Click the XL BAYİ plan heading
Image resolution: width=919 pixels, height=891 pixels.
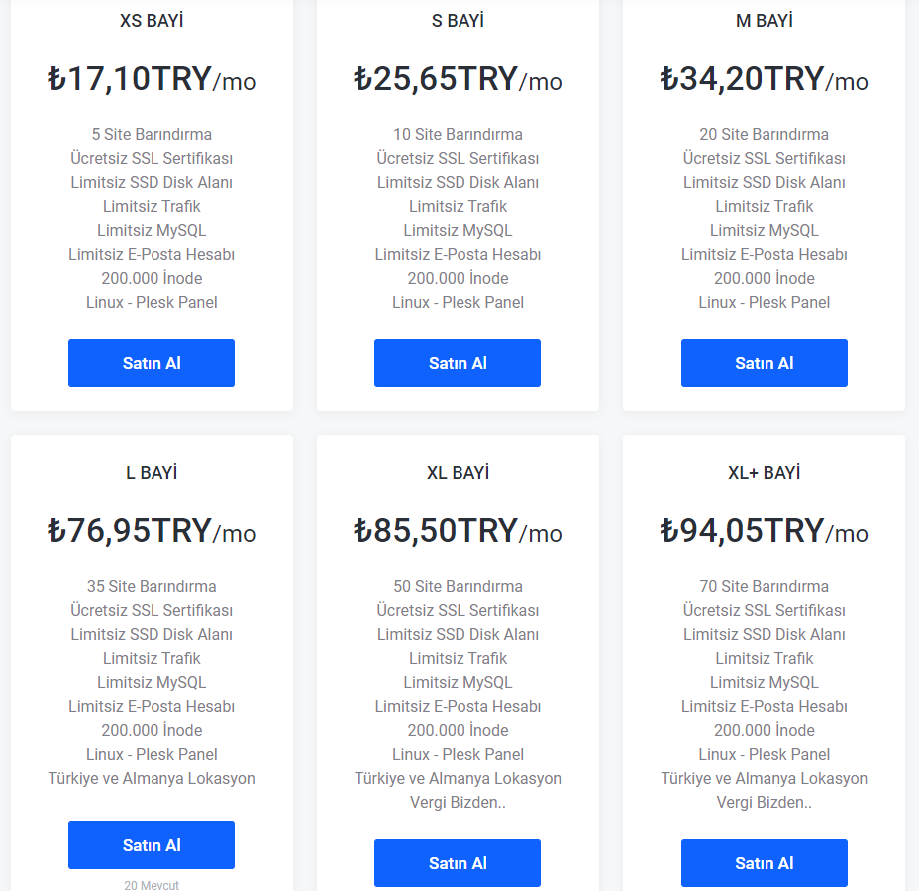tap(458, 472)
